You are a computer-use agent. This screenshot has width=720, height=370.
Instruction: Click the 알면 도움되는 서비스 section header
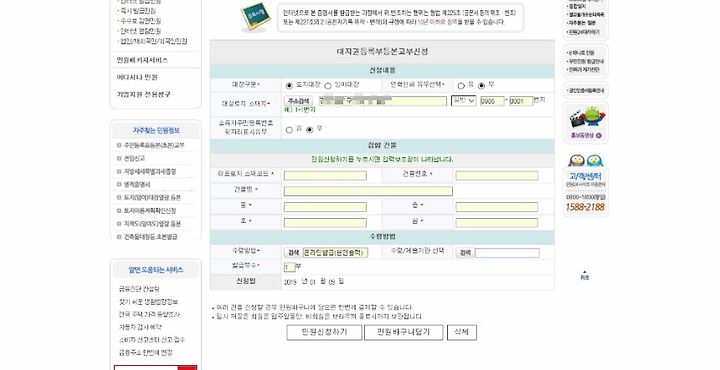(x=156, y=270)
